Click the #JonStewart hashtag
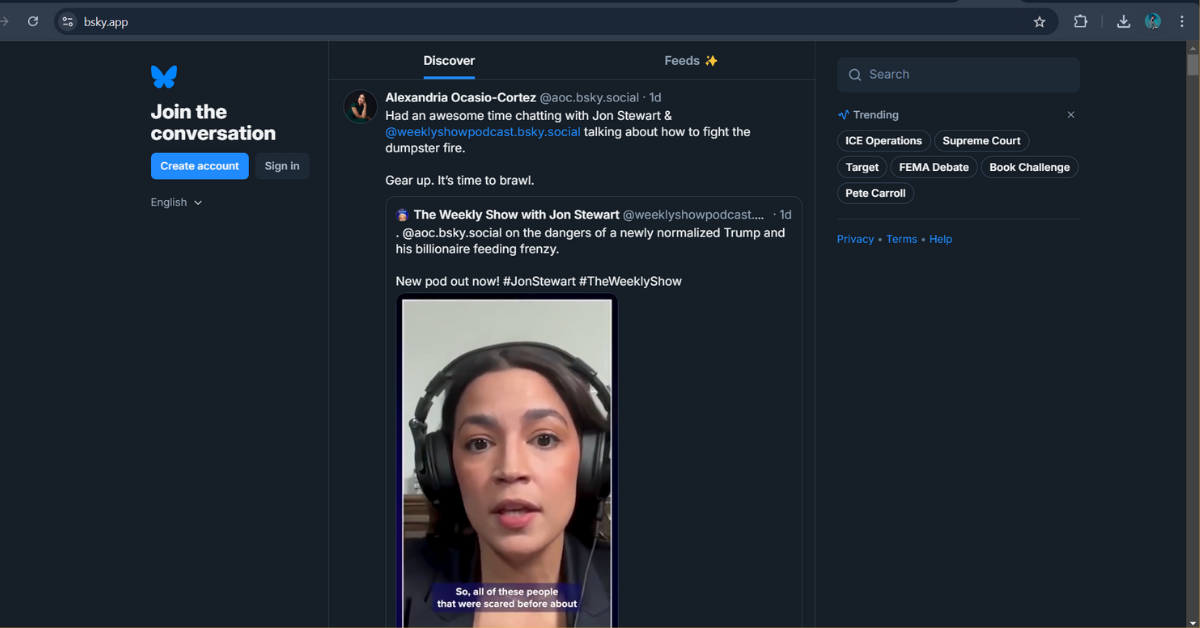1200x628 pixels. coord(539,281)
